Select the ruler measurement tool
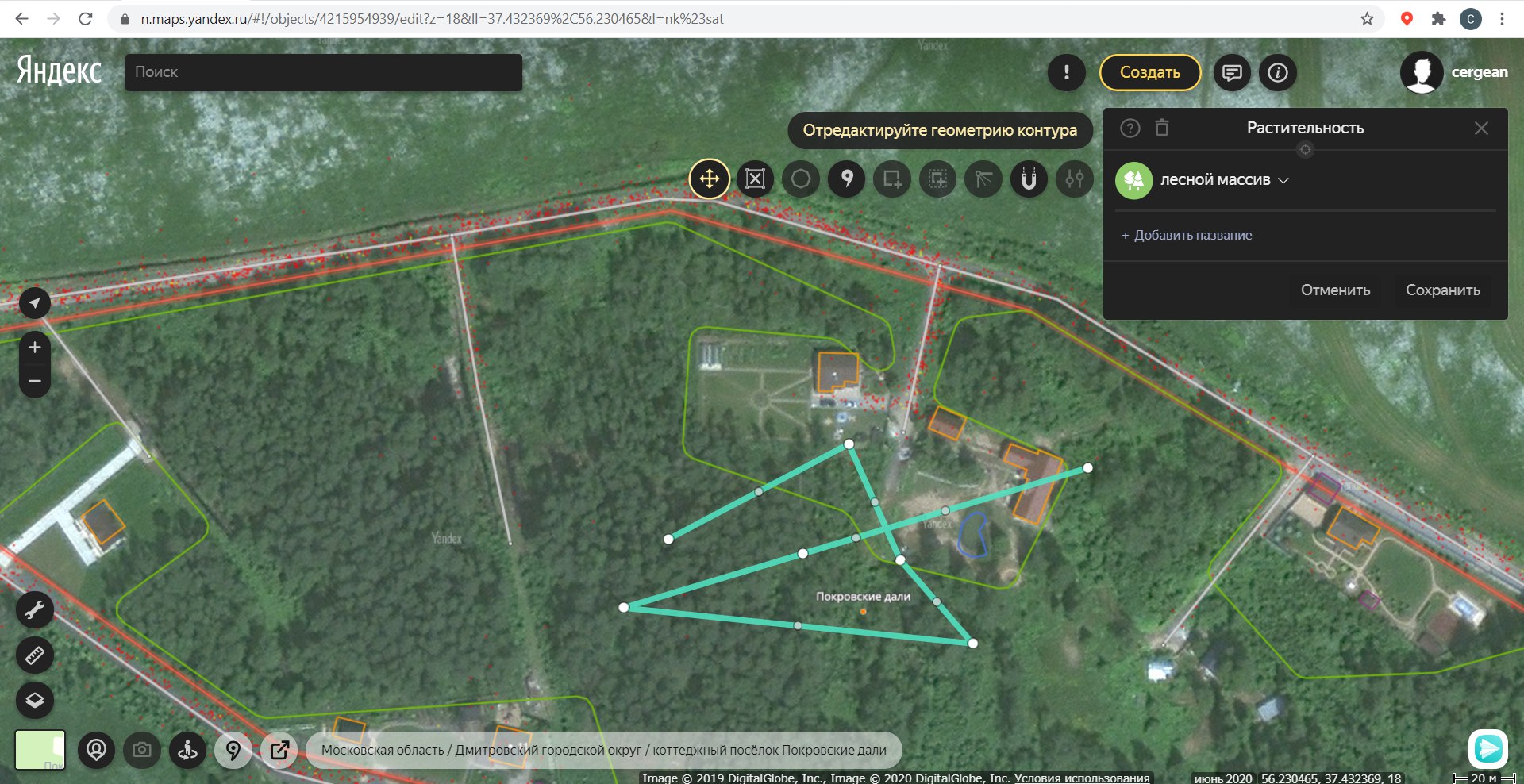The image size is (1524, 784). coord(35,655)
